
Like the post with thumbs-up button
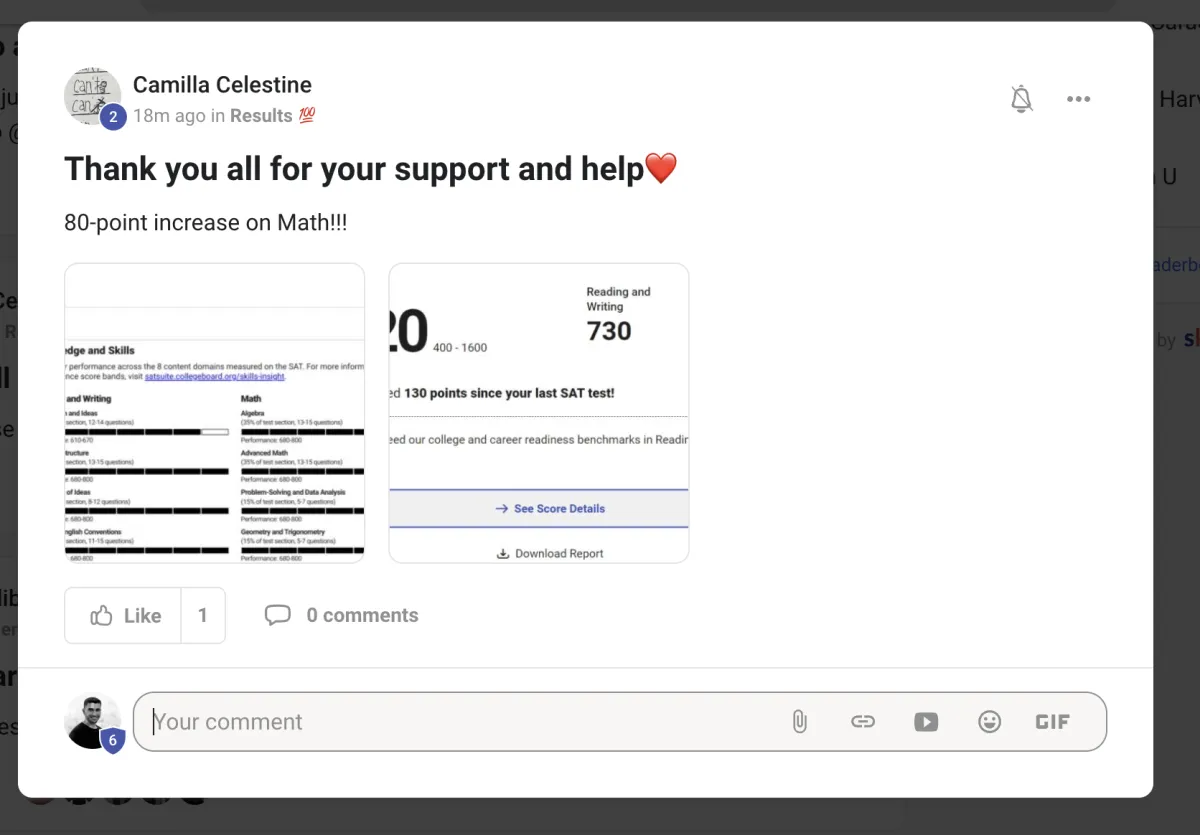(x=124, y=615)
